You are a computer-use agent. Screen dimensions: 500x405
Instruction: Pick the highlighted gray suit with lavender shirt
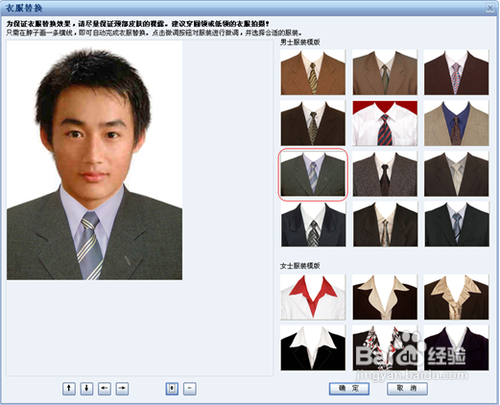313,174
